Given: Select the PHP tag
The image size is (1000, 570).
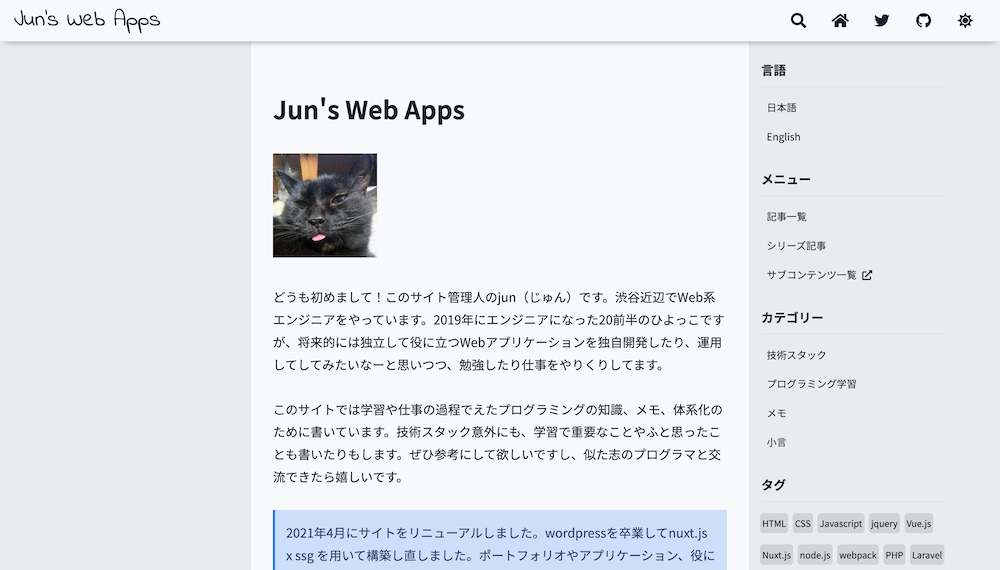Looking at the screenshot, I should (x=894, y=555).
